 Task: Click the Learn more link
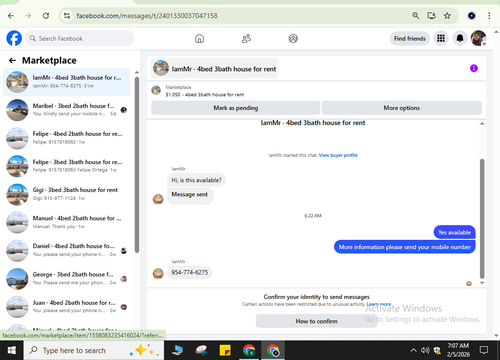[x=379, y=304]
